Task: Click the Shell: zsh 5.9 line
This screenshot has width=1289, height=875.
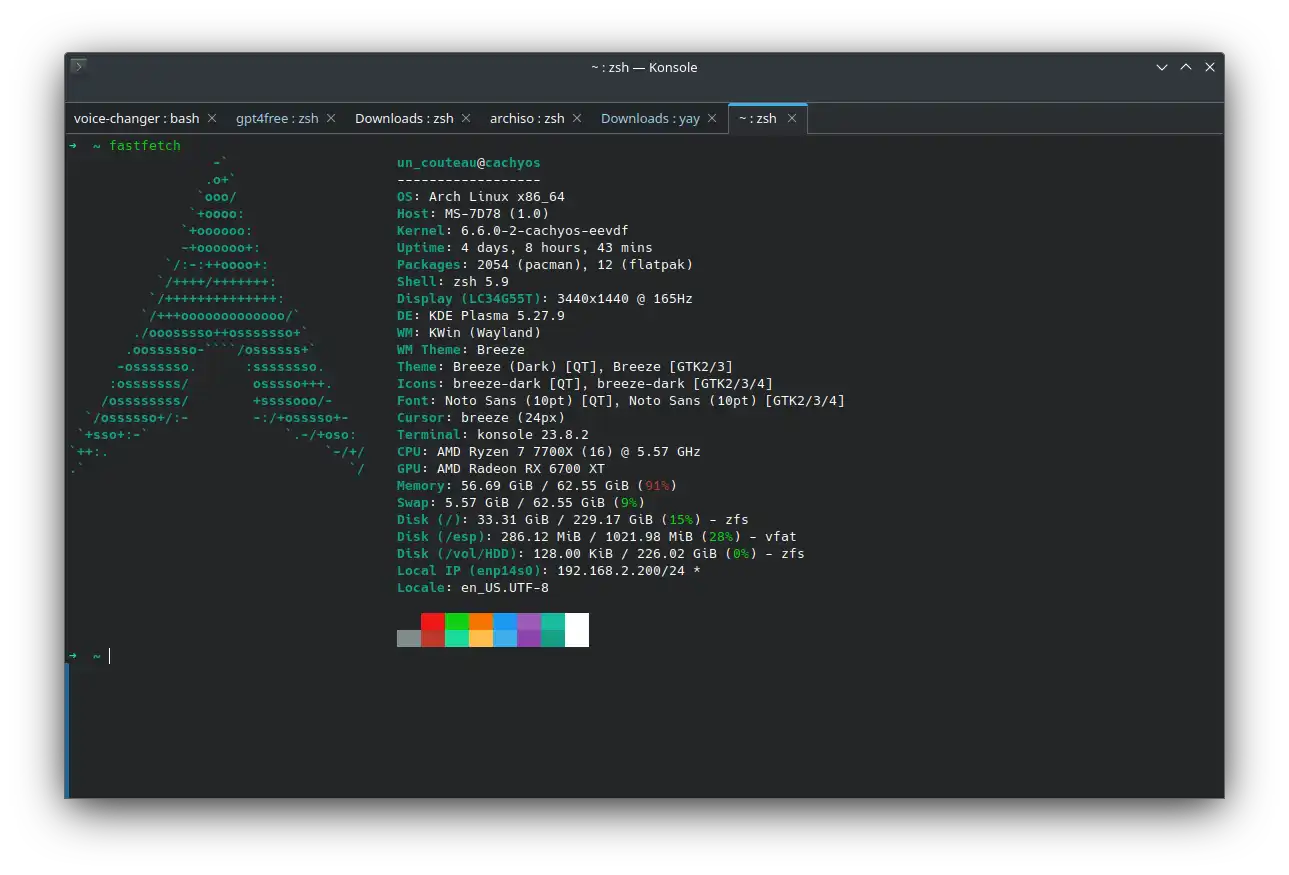Action: click(x=453, y=281)
